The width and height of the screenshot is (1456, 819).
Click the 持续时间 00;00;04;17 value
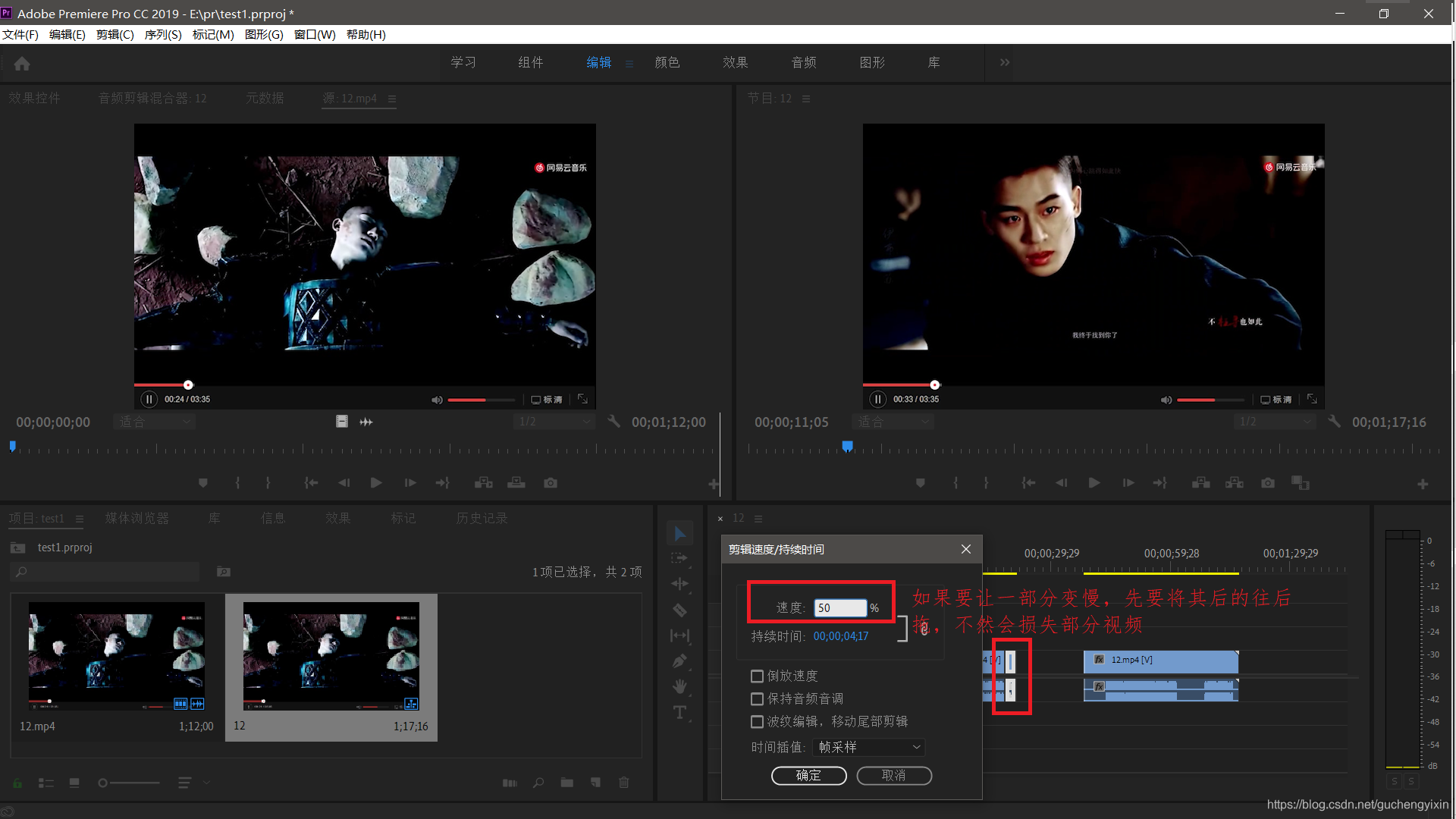pyautogui.click(x=841, y=636)
